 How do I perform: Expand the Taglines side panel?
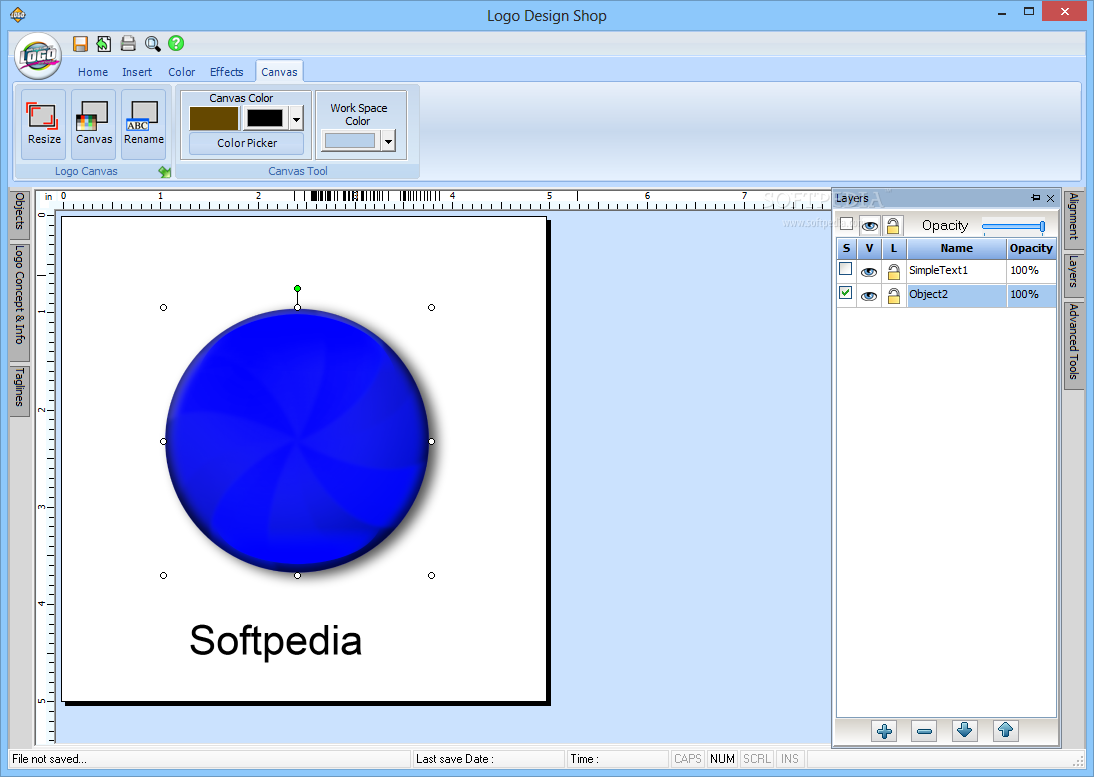(x=20, y=389)
